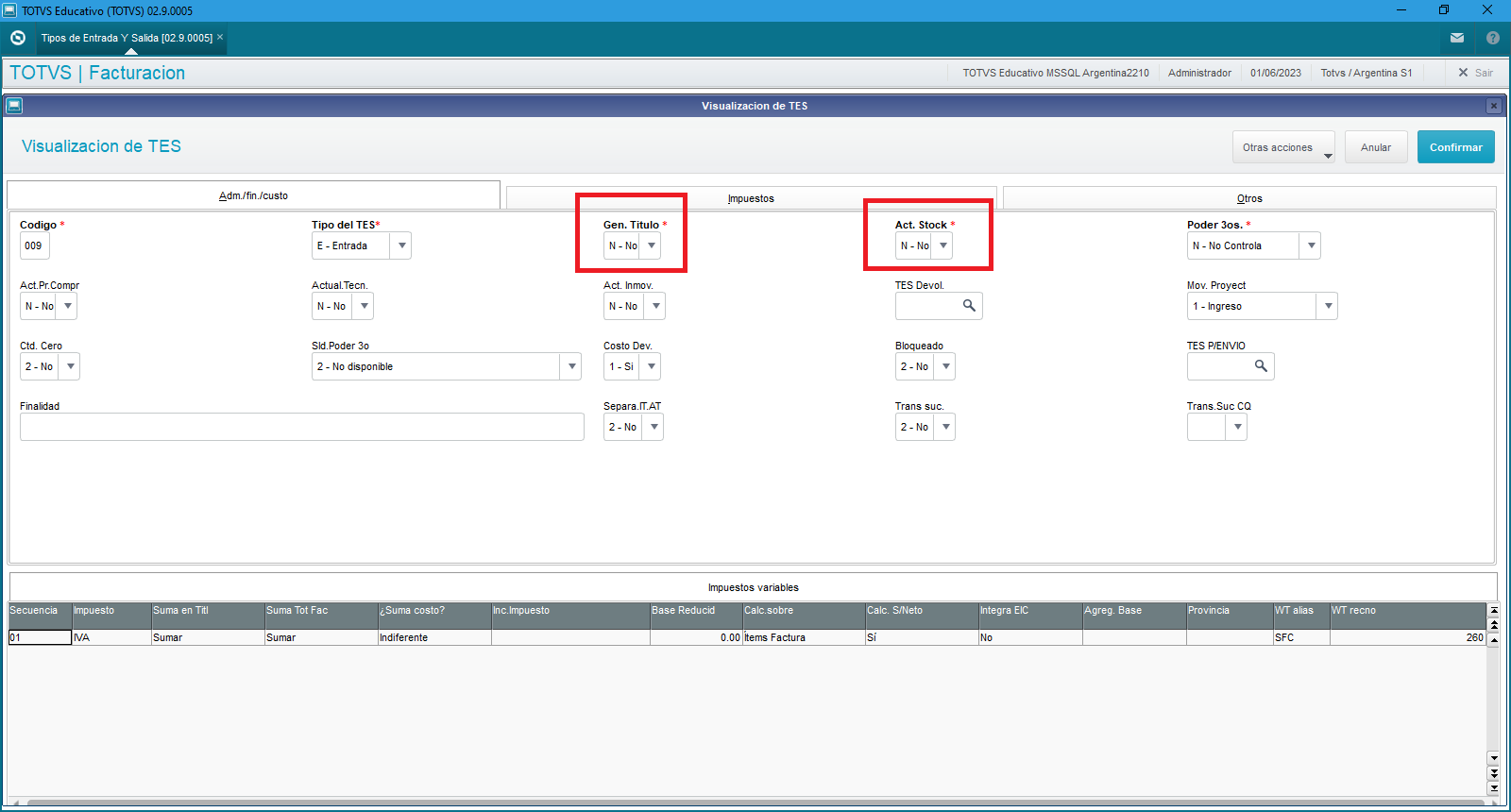This screenshot has width=1511, height=812.
Task: Open the Act. Inmov. dropdown
Action: click(x=635, y=306)
